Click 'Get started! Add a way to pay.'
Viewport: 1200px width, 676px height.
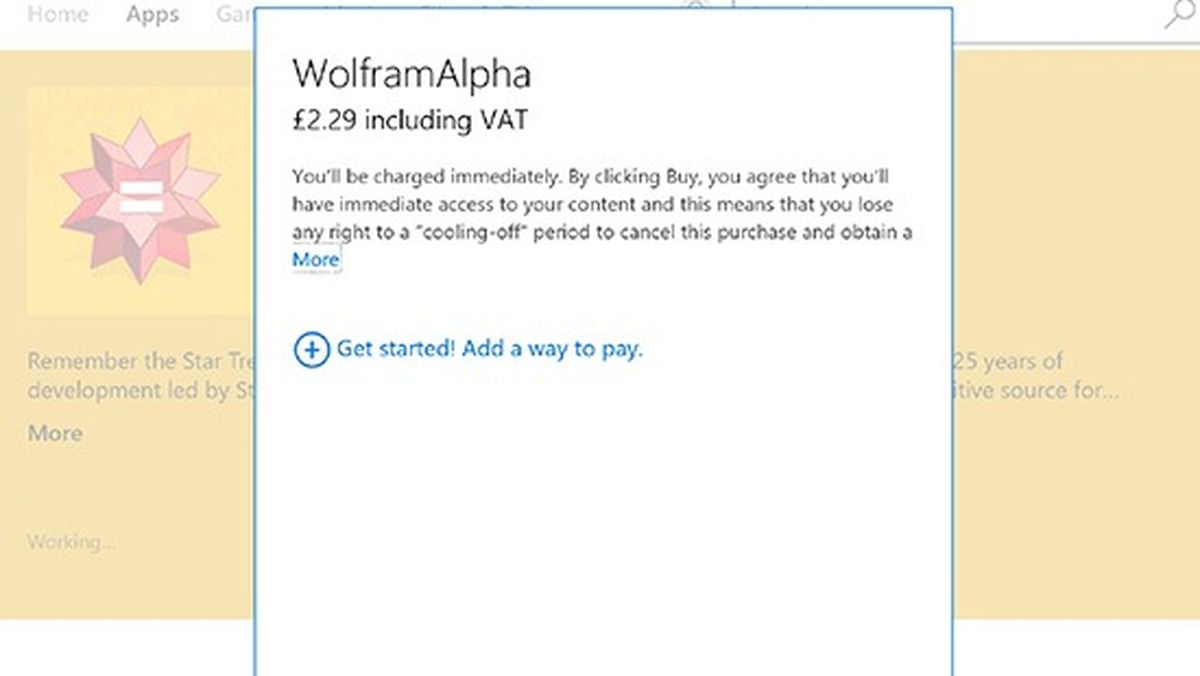(x=489, y=349)
